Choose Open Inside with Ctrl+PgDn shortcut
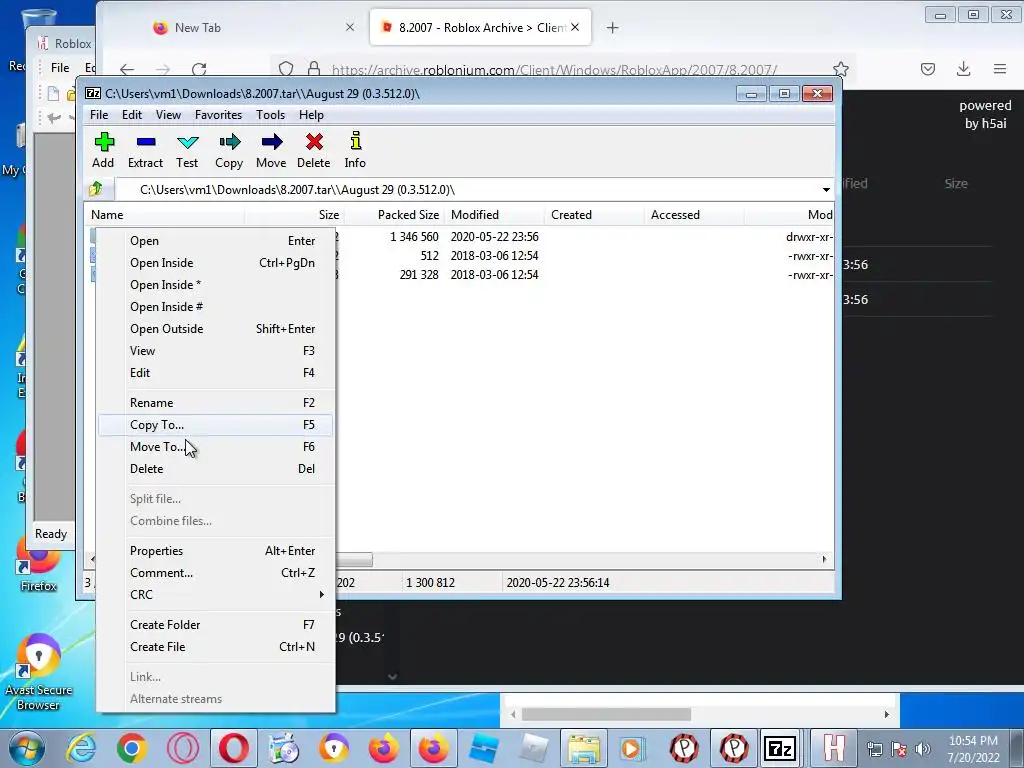This screenshot has width=1024, height=768. [216, 263]
